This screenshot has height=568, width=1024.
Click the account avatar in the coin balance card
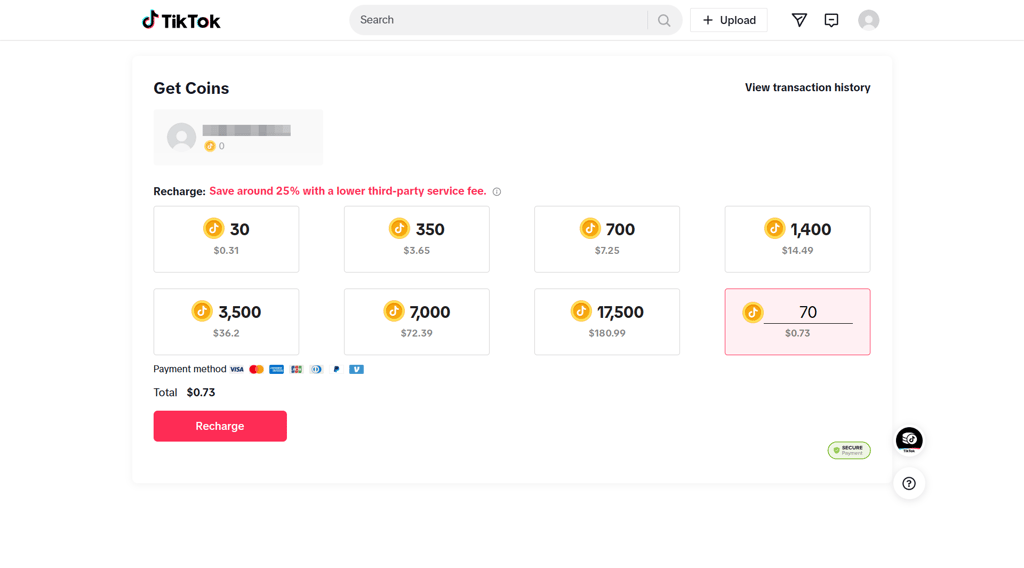point(182,137)
